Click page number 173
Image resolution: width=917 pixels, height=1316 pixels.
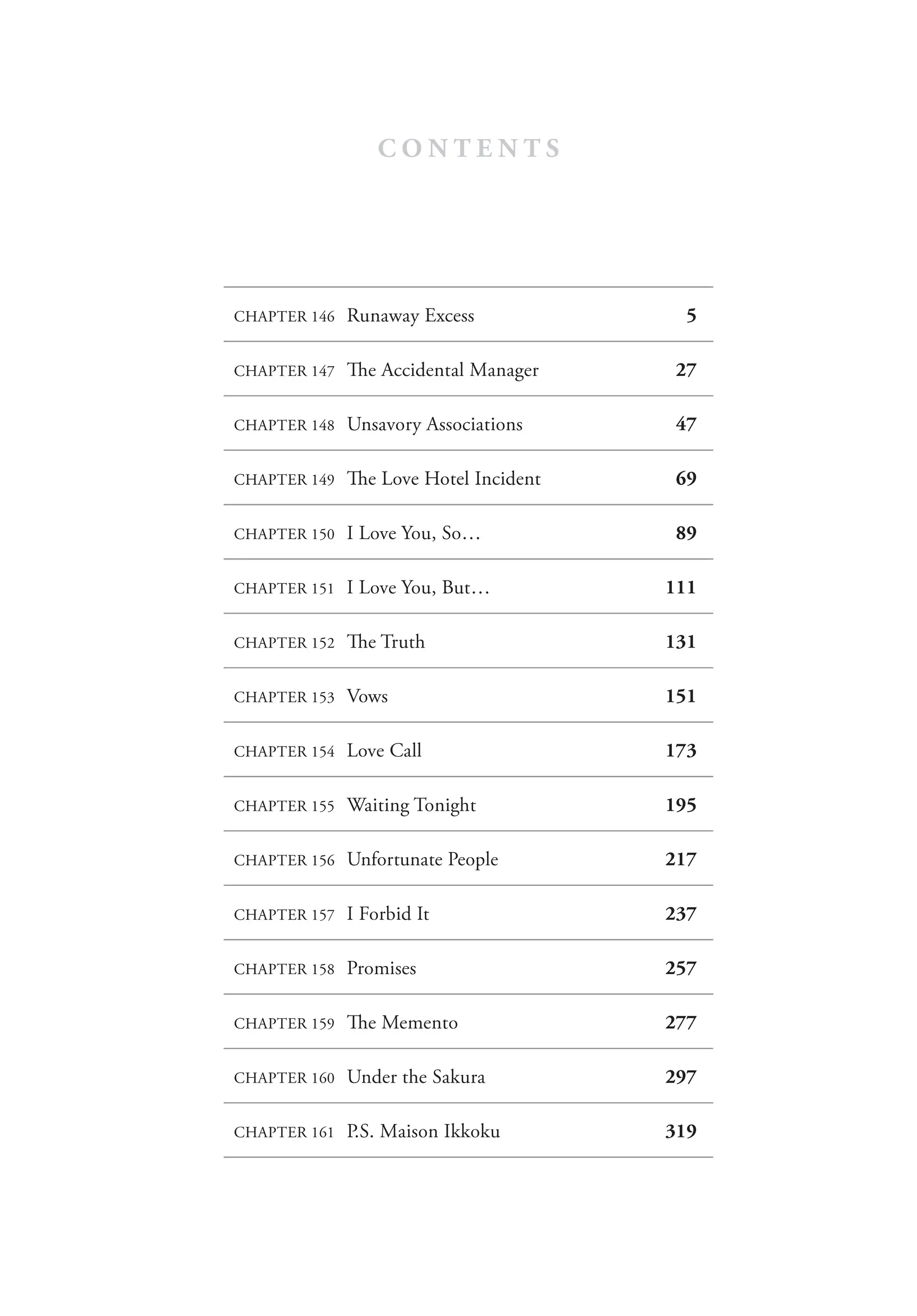click(680, 751)
